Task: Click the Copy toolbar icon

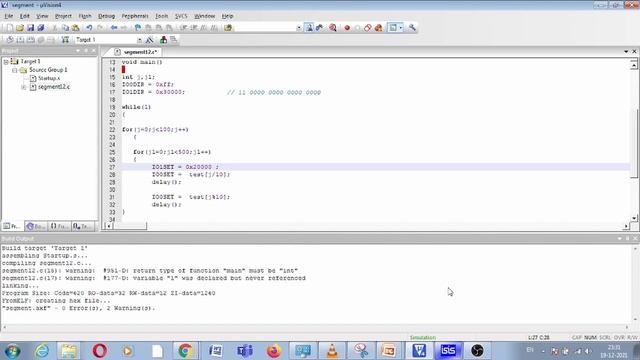Action: click(x=65, y=28)
